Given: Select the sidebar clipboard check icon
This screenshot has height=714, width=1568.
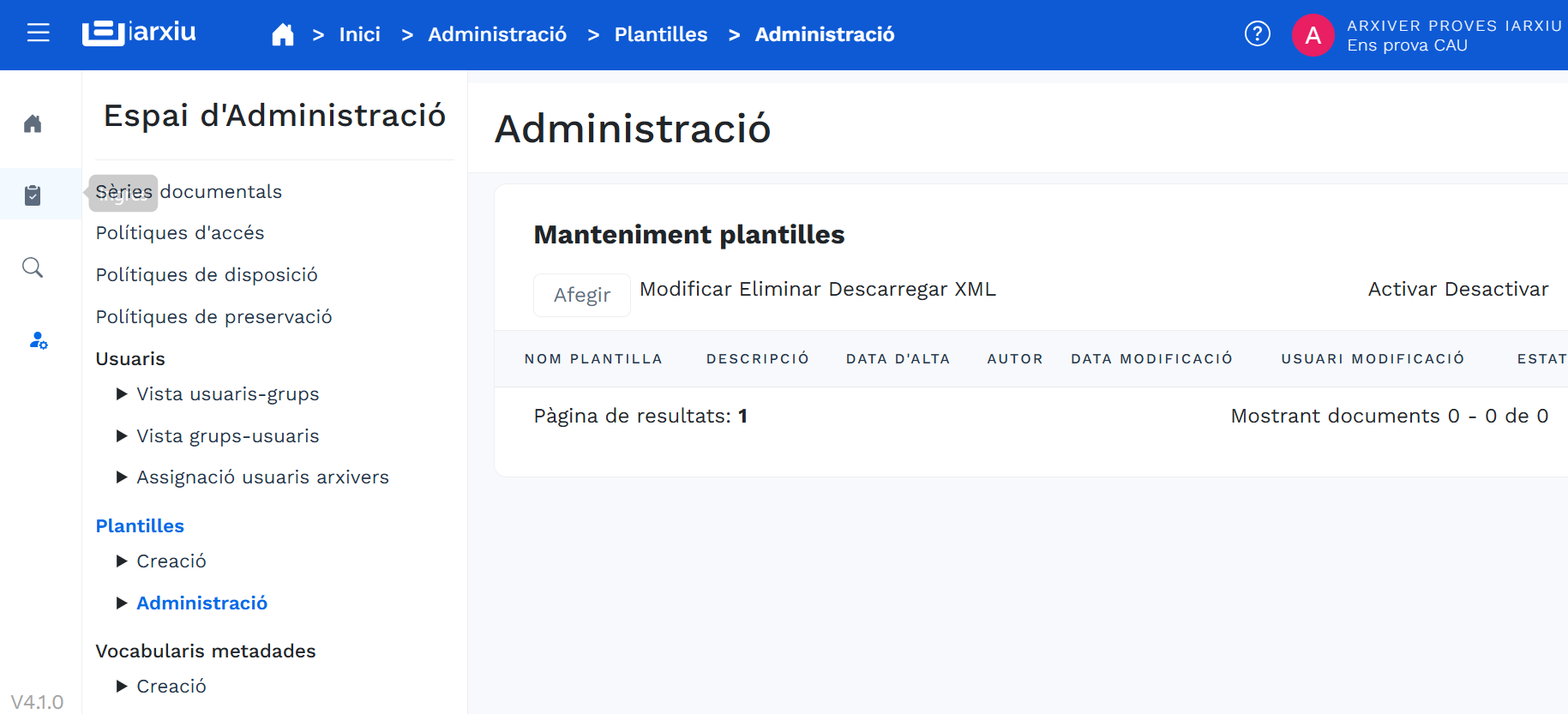Looking at the screenshot, I should coord(33,195).
